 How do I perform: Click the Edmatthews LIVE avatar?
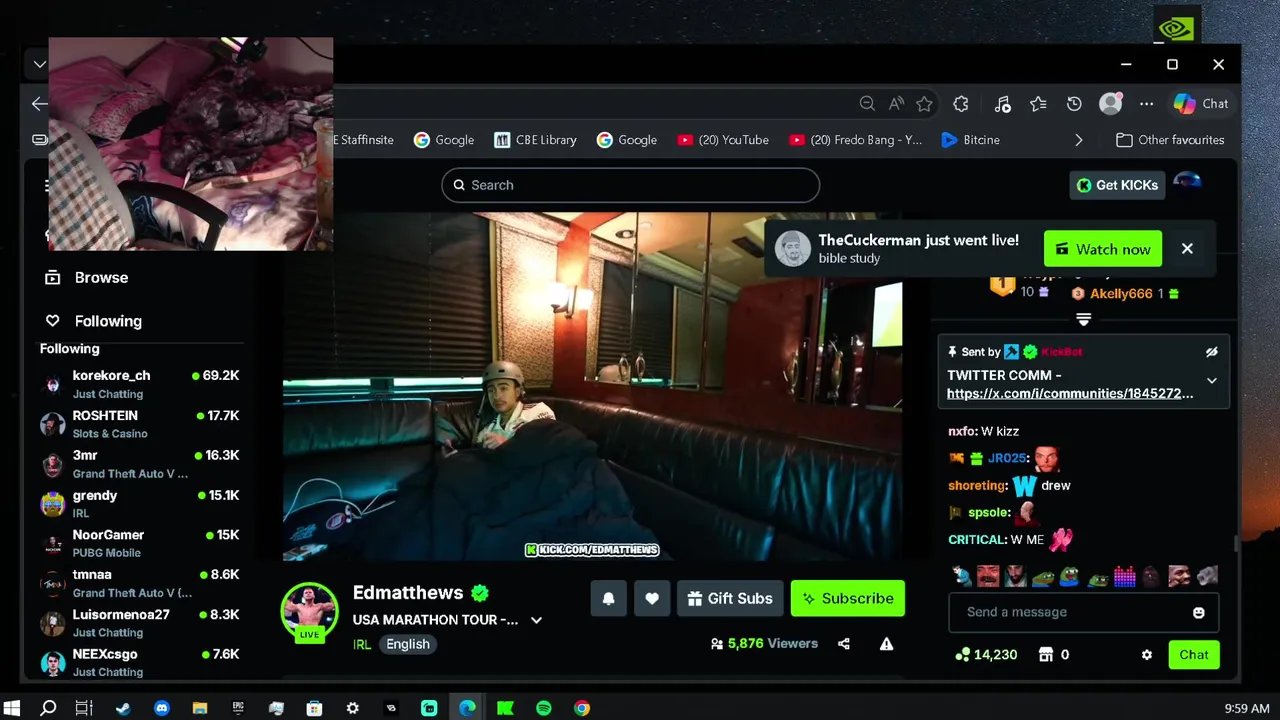point(310,611)
